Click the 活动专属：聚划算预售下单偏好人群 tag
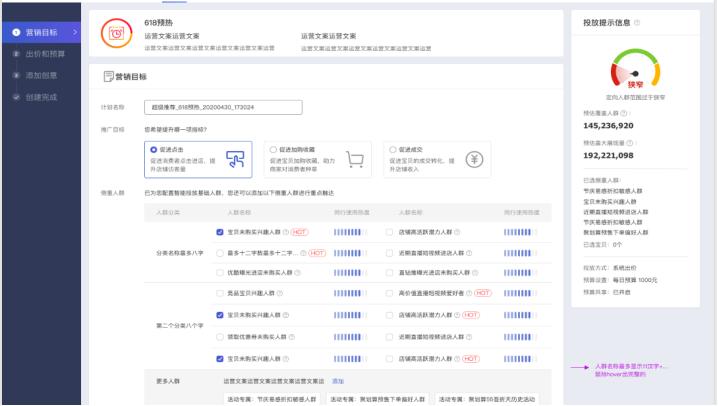The height and width of the screenshot is (406, 718). (378, 399)
